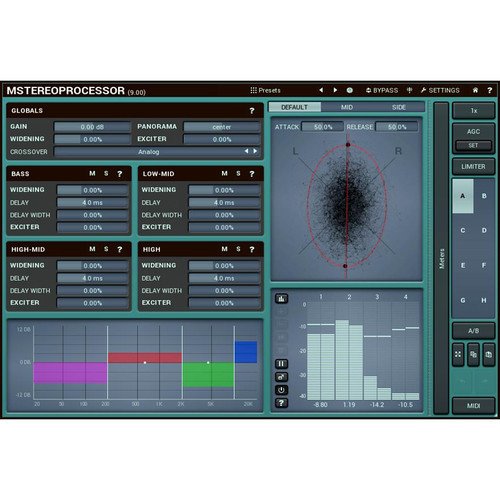
Task: Toggle the BYPASS switch
Action: [382, 90]
